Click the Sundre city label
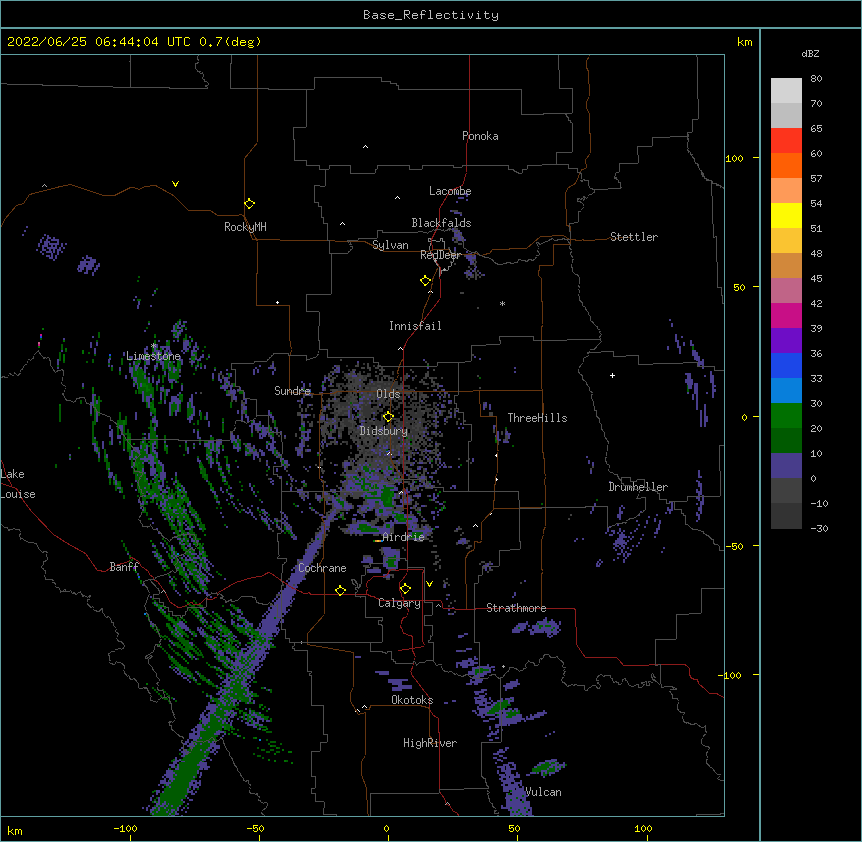Viewport: 862px width, 842px height. pyautogui.click(x=292, y=391)
